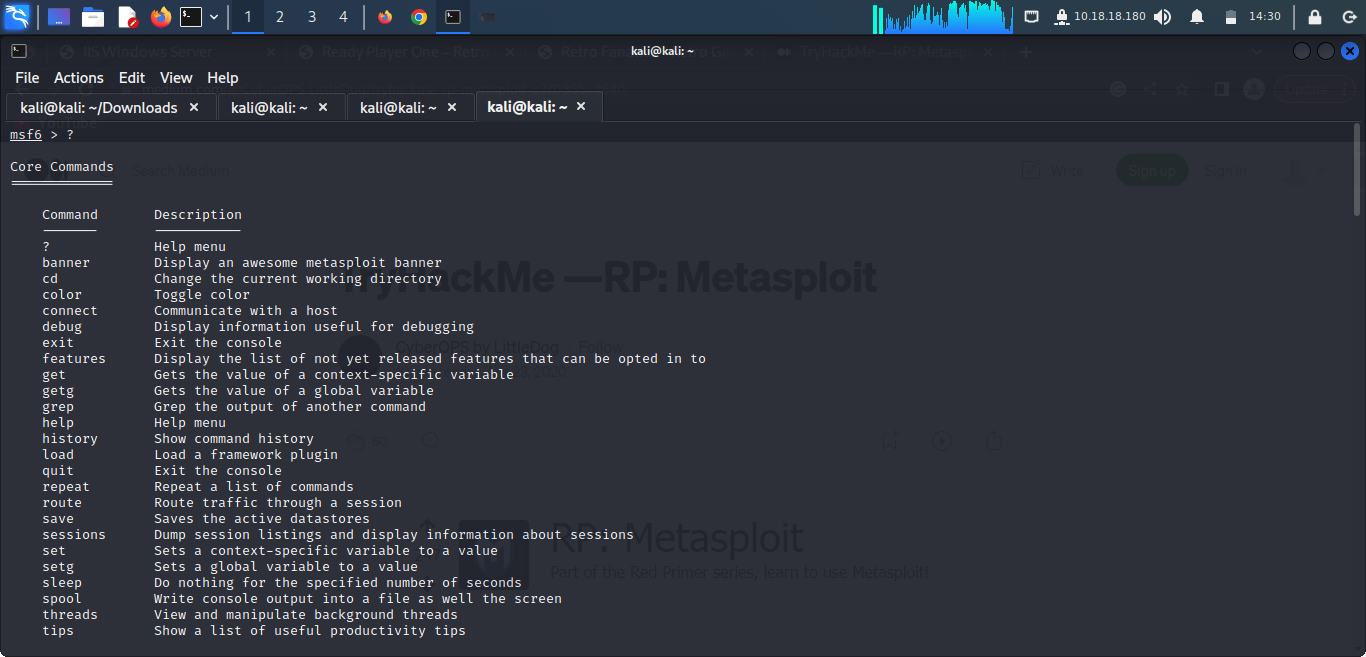Open the file manager launcher in the panel
This screenshot has height=657, width=1366.
(x=93, y=17)
